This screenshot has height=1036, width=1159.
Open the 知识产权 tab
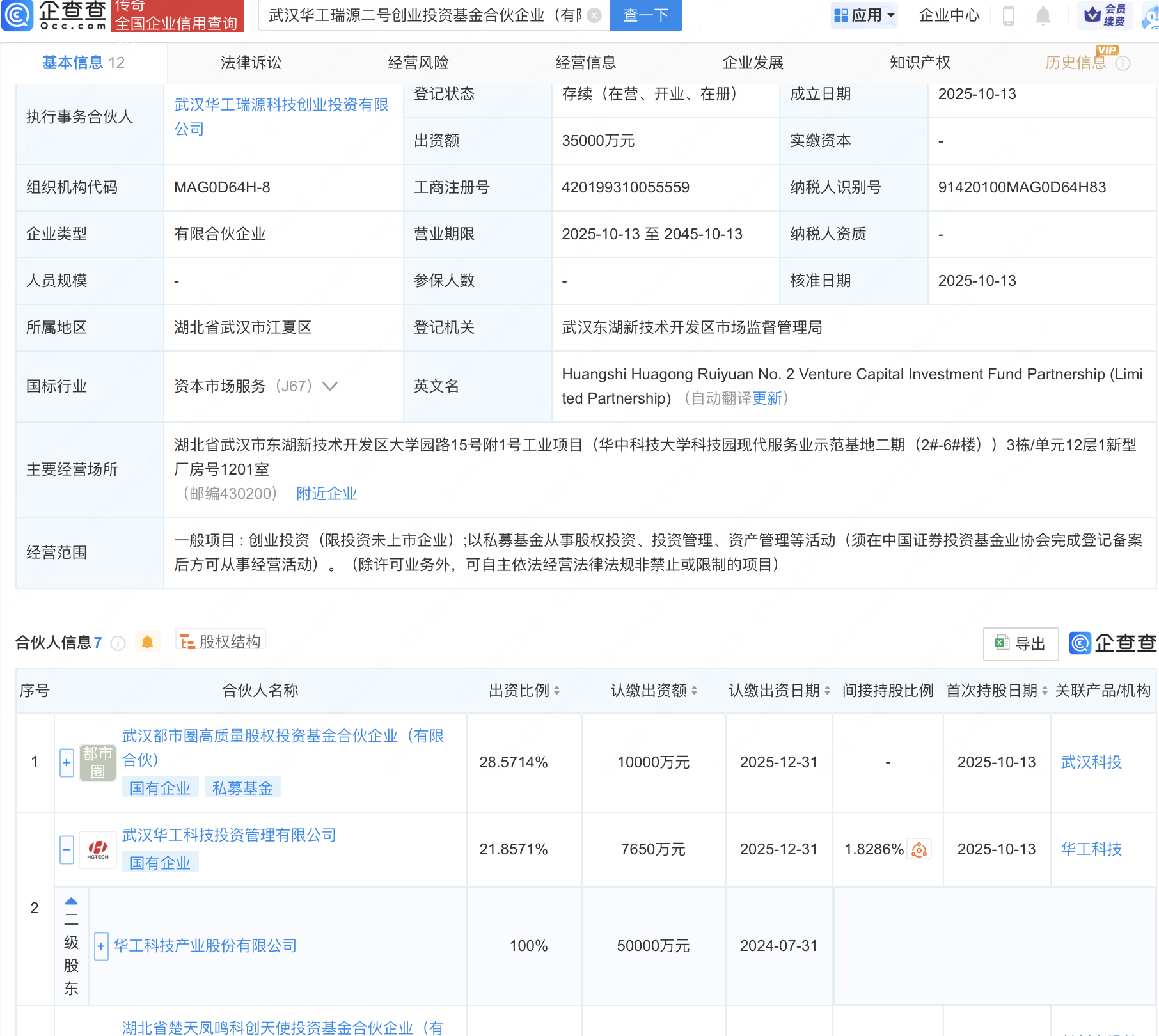pos(920,63)
